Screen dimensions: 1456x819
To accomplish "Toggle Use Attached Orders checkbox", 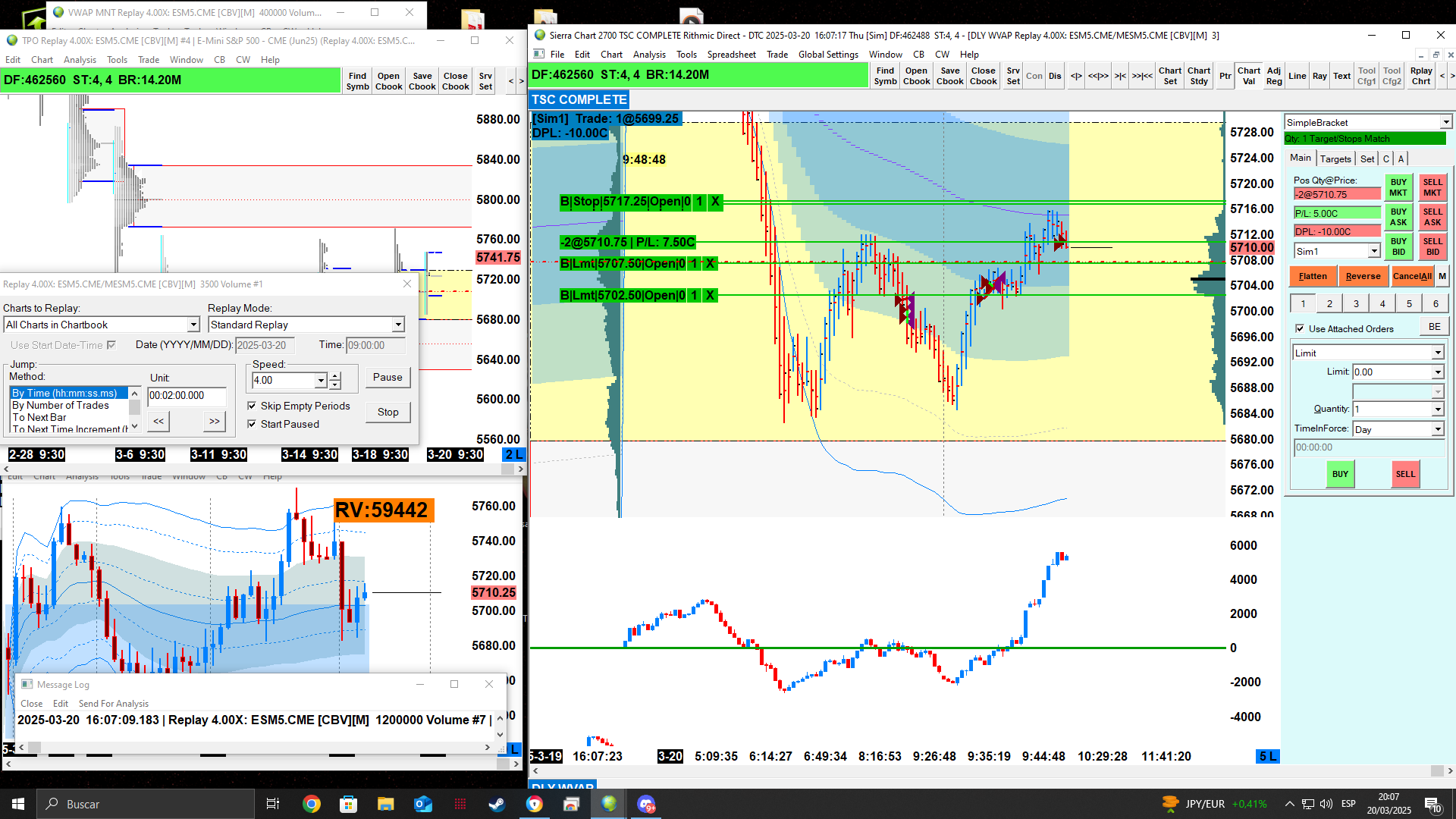I will (1300, 328).
